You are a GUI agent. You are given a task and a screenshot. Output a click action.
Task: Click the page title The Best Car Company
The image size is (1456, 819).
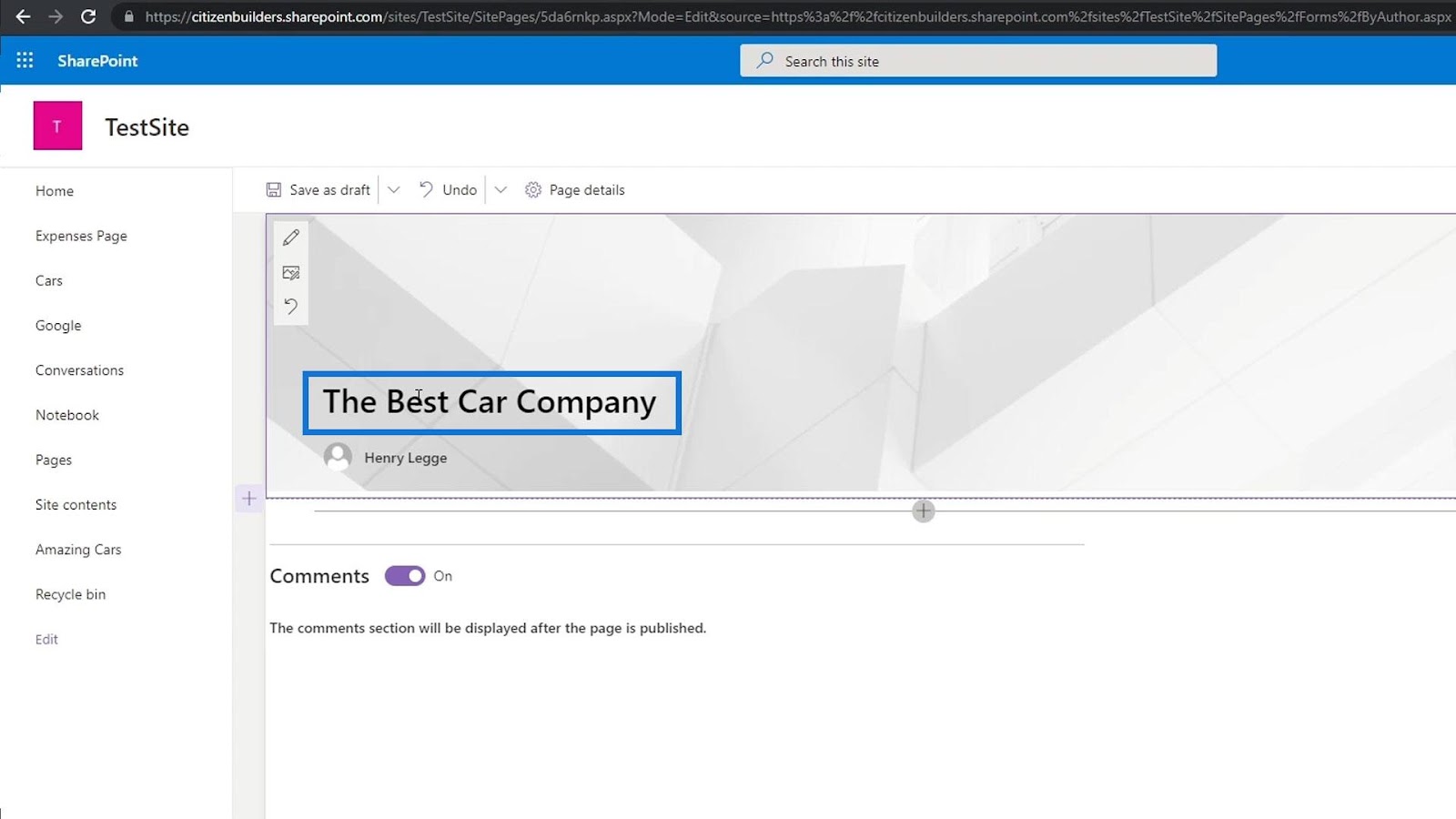(x=491, y=402)
